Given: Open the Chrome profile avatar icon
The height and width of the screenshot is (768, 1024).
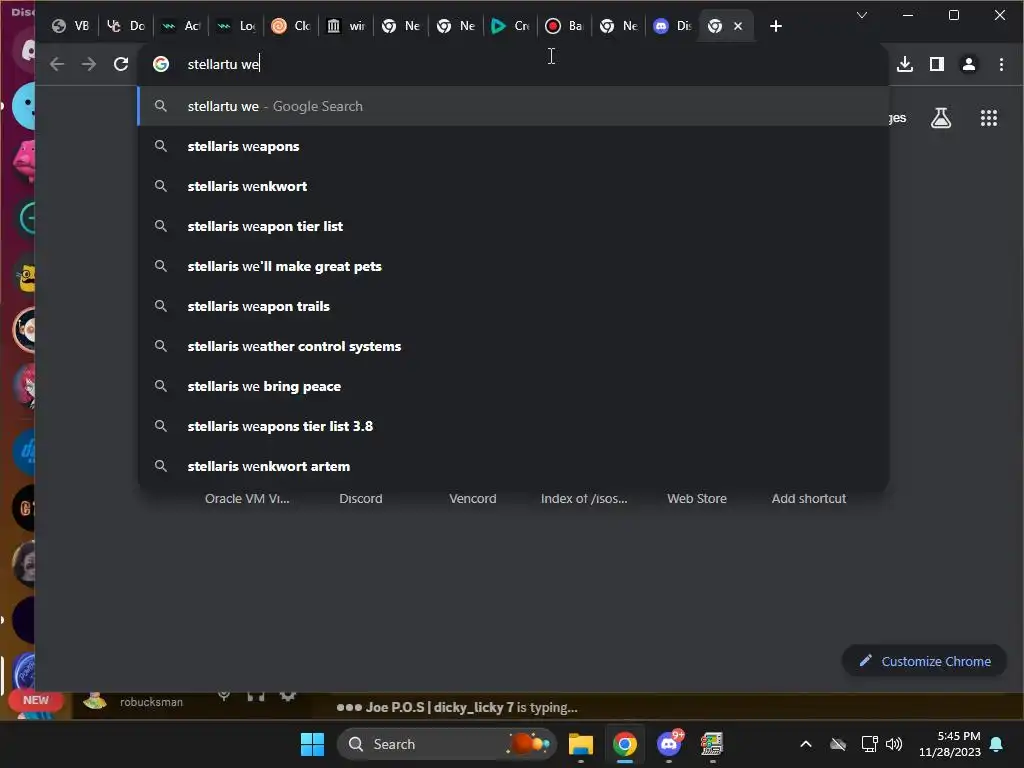Looking at the screenshot, I should click(968, 64).
